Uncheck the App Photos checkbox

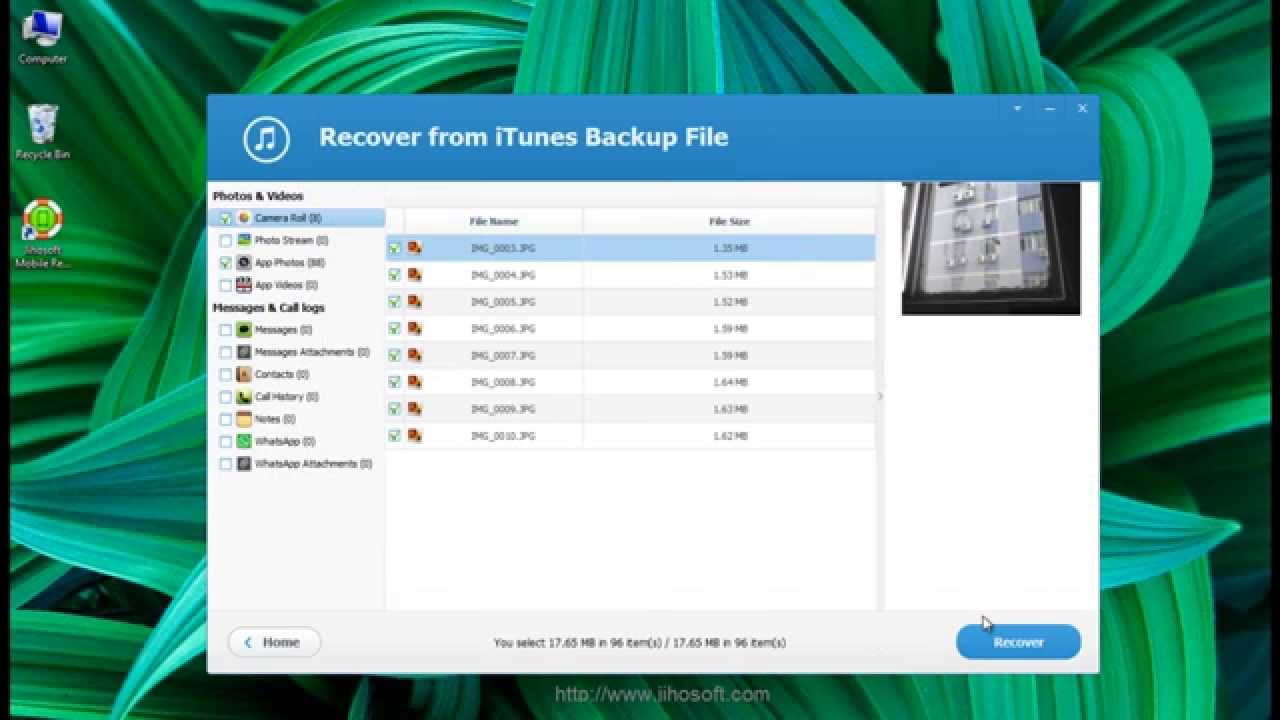pyautogui.click(x=225, y=263)
